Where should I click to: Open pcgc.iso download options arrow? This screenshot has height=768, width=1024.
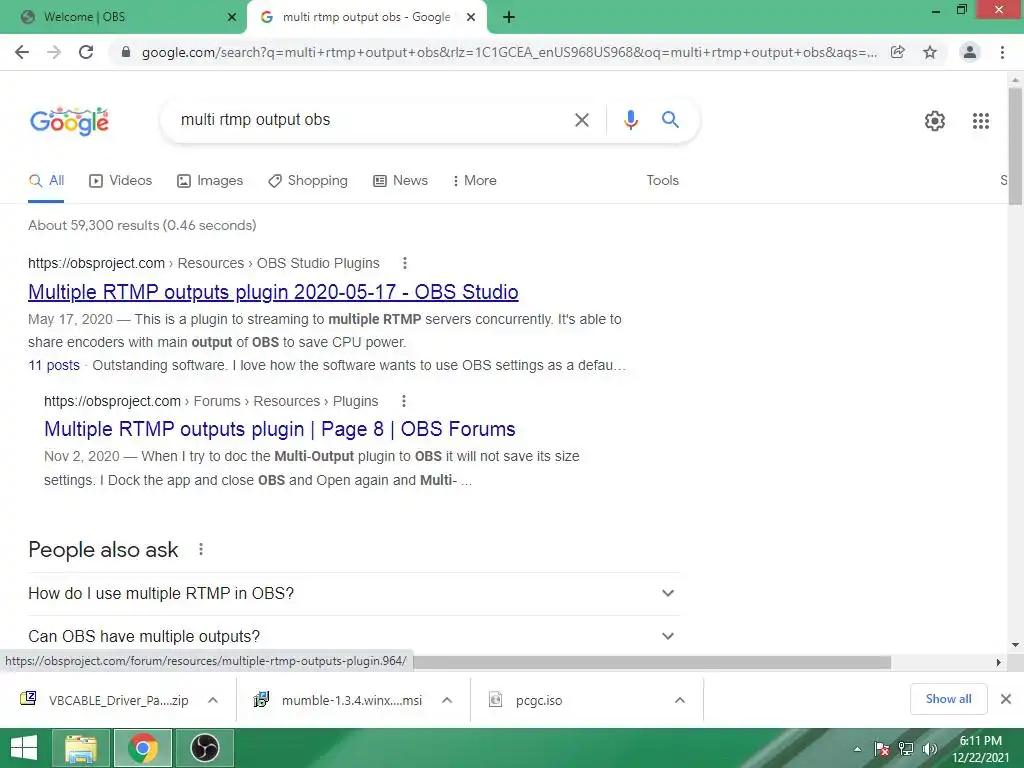point(680,700)
